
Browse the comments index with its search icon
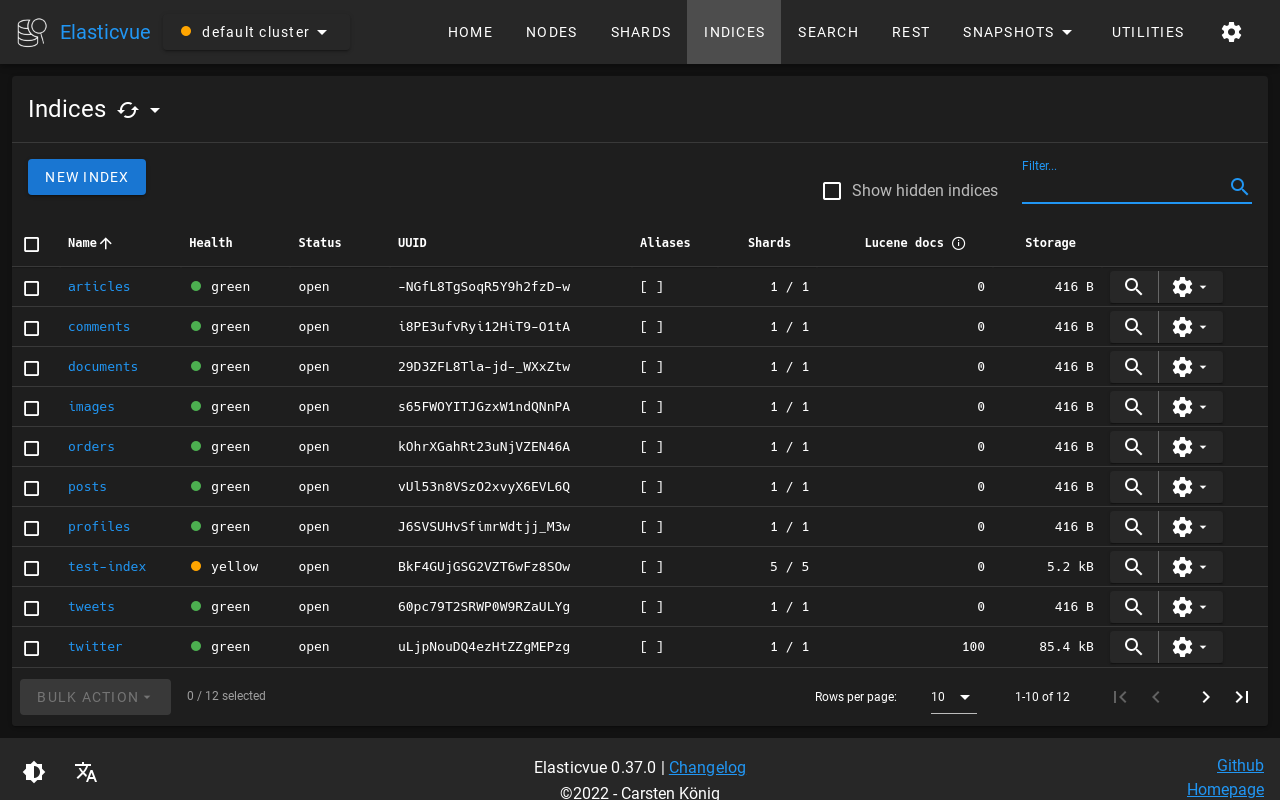coord(1134,327)
